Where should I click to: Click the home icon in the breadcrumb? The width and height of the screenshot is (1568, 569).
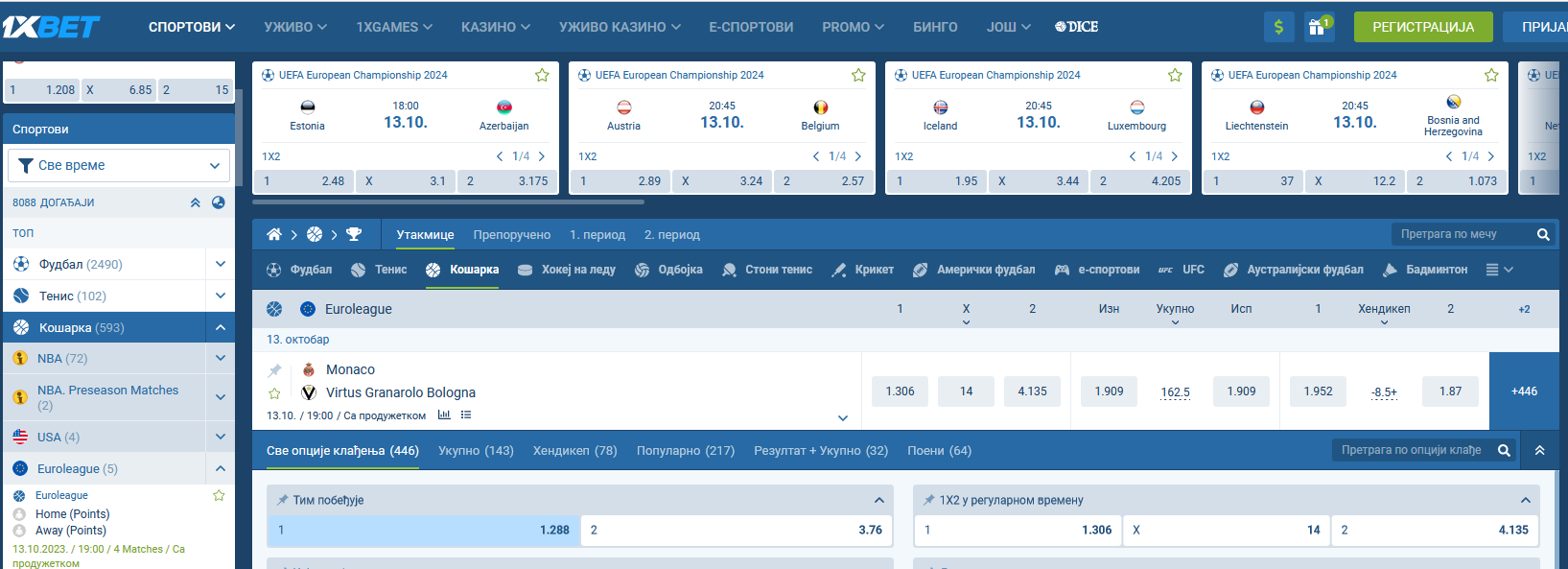coord(274,234)
